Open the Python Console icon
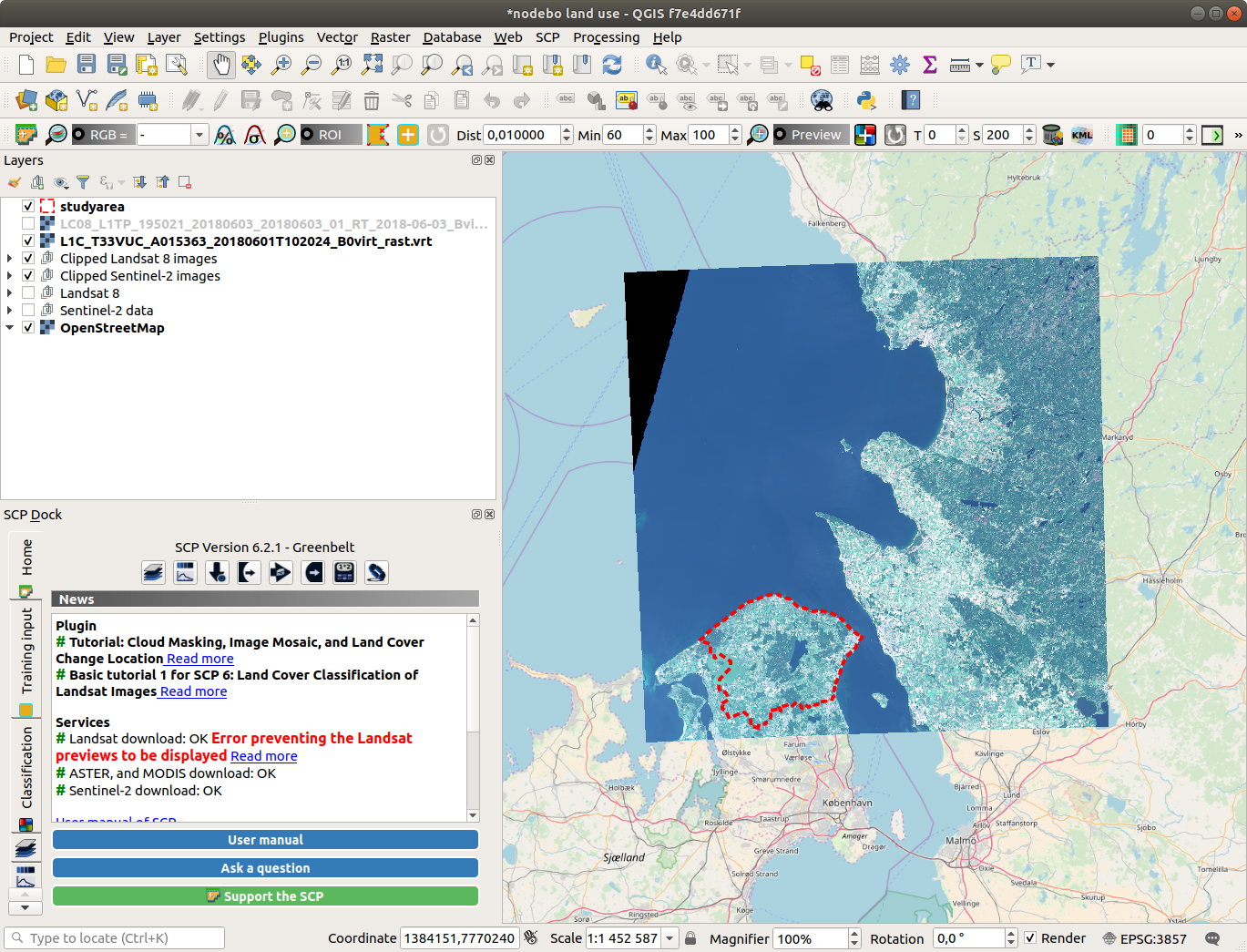Viewport: 1247px width, 952px height. pyautogui.click(x=866, y=100)
